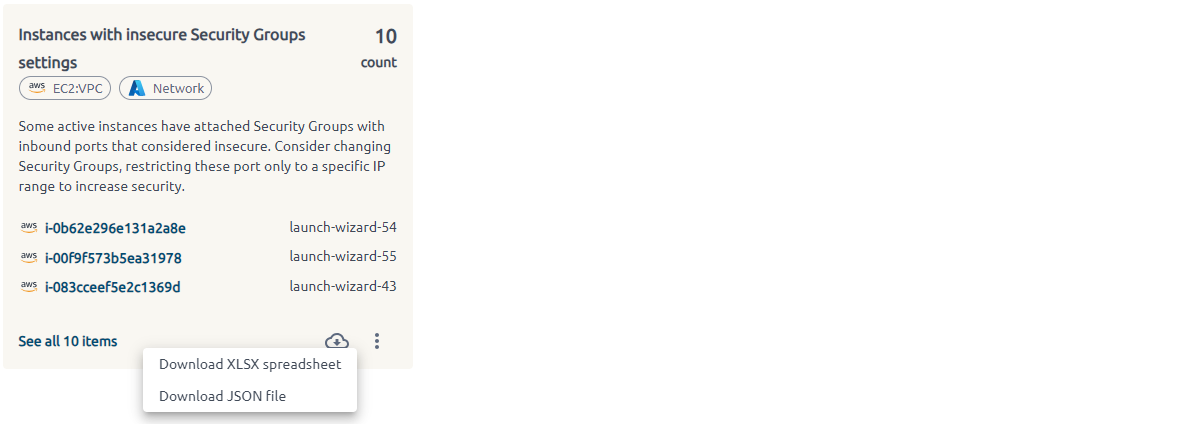
Task: Click AWS icon beside i-0b62e296e131a2a8e
Action: 28,227
